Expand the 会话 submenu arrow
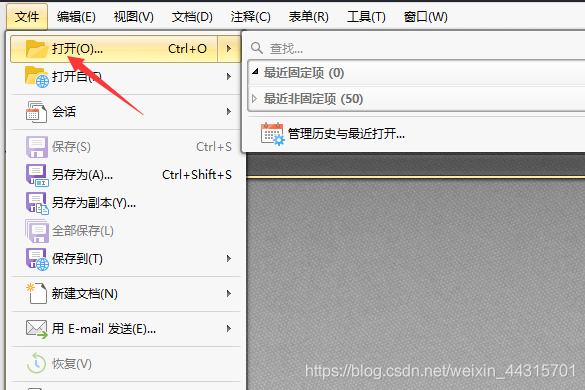Image resolution: width=585 pixels, height=390 pixels. coord(229,112)
